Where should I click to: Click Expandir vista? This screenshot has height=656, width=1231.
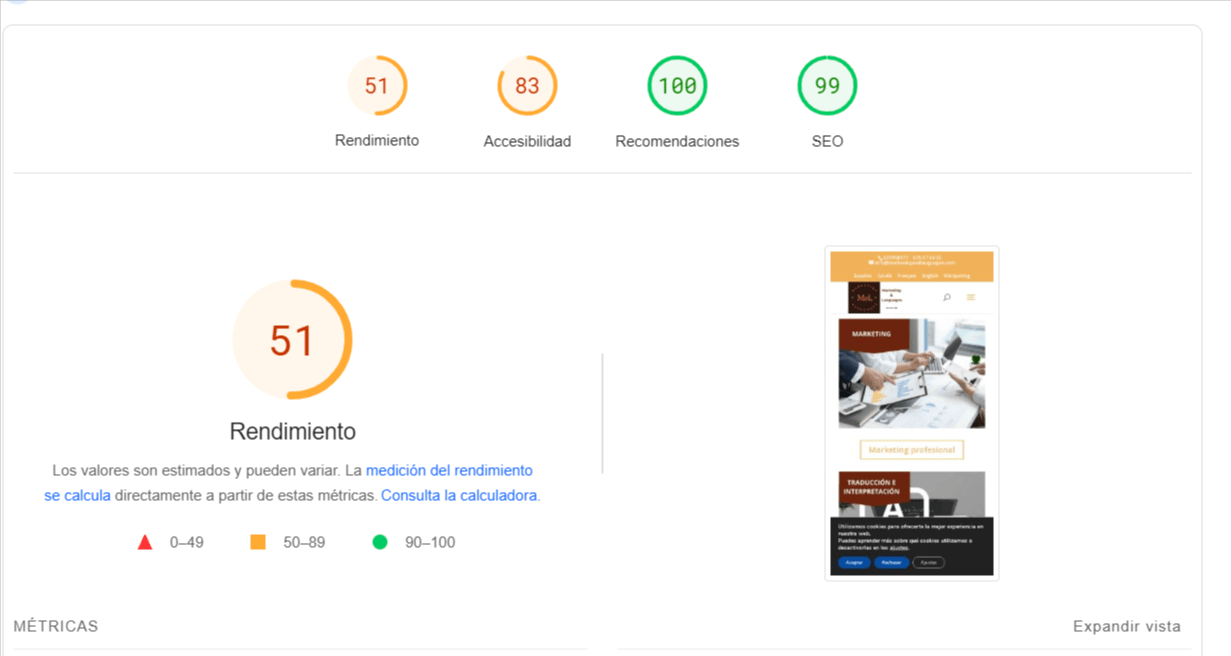pyautogui.click(x=1127, y=626)
